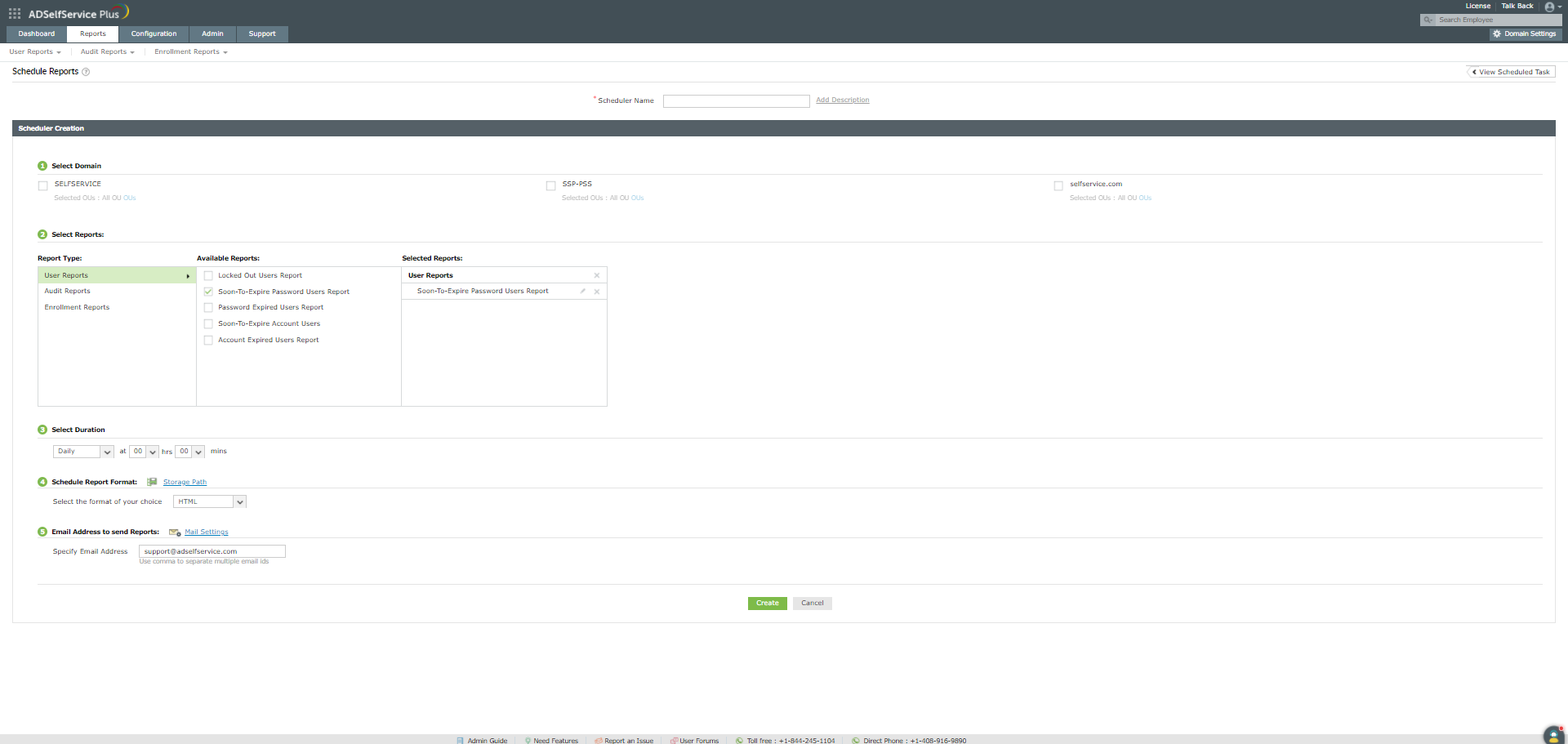Check the Account Expired Users Report box
The height and width of the screenshot is (744, 1568).
[x=208, y=341]
